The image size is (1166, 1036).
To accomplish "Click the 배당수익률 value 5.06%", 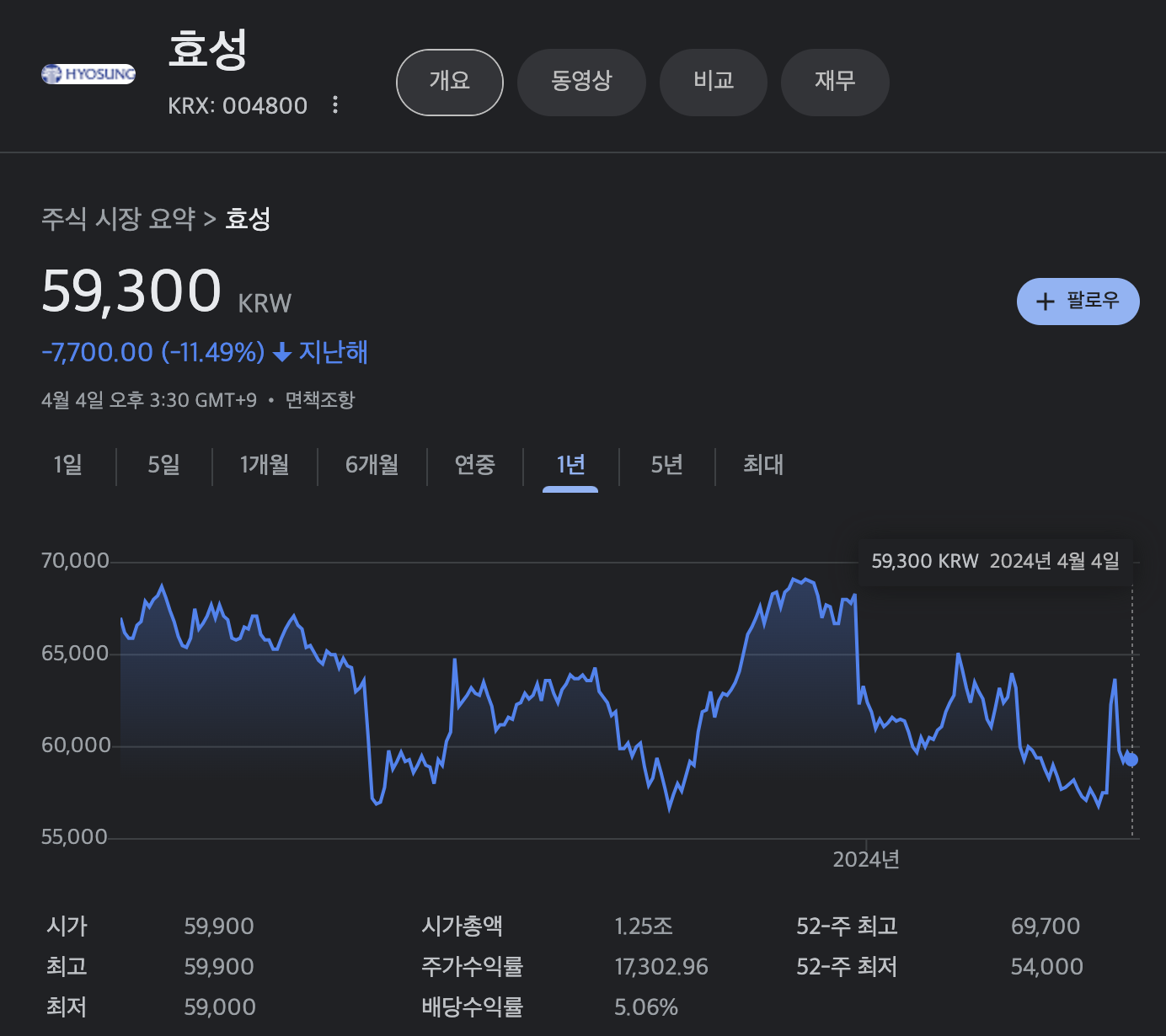I will [x=646, y=1007].
